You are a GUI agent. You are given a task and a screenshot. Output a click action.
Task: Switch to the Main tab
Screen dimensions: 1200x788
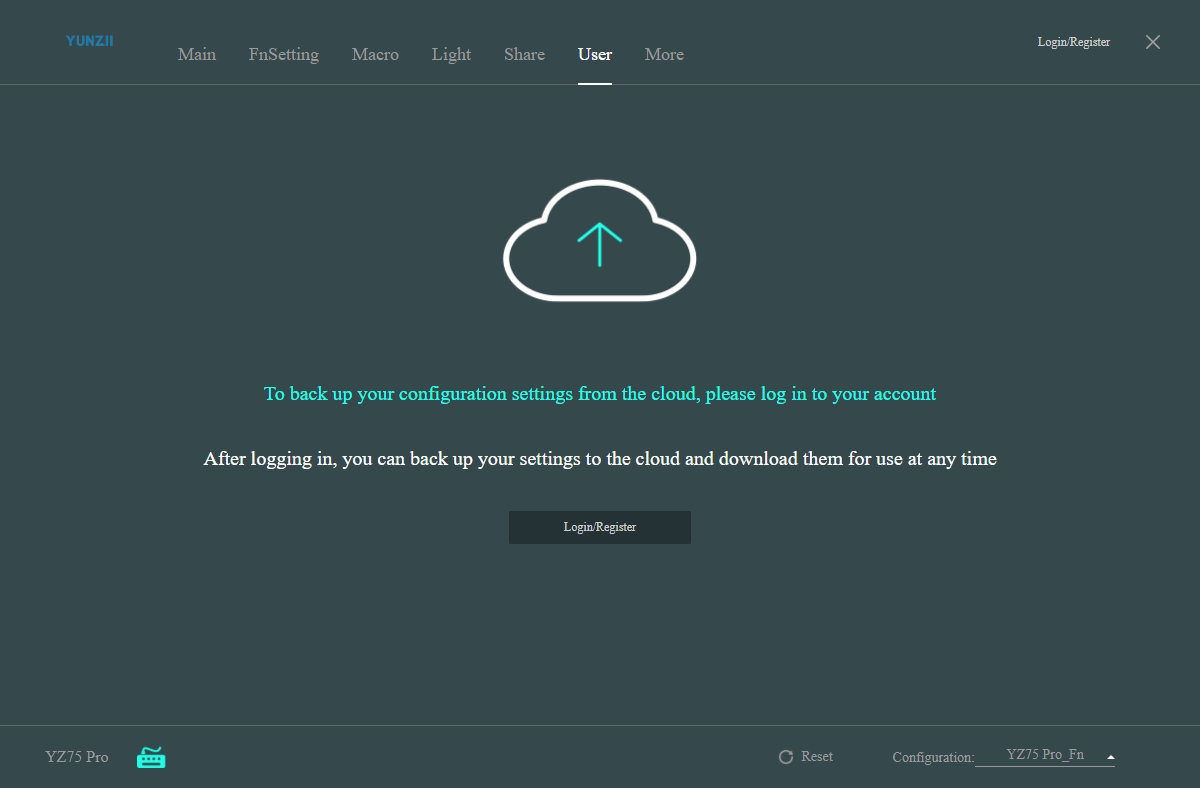pyautogui.click(x=197, y=54)
